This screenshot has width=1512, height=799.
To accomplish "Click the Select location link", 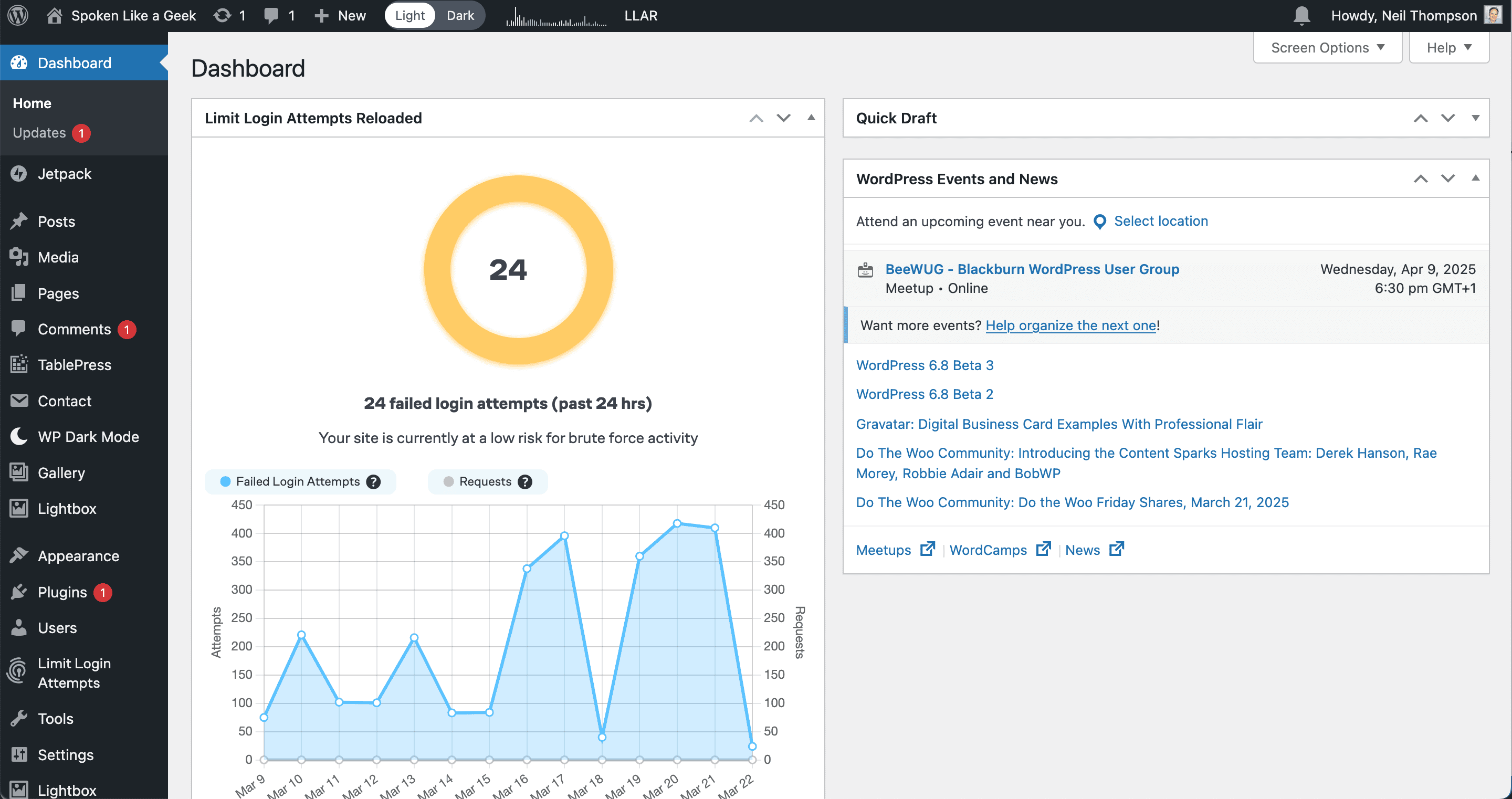I will click(1160, 220).
